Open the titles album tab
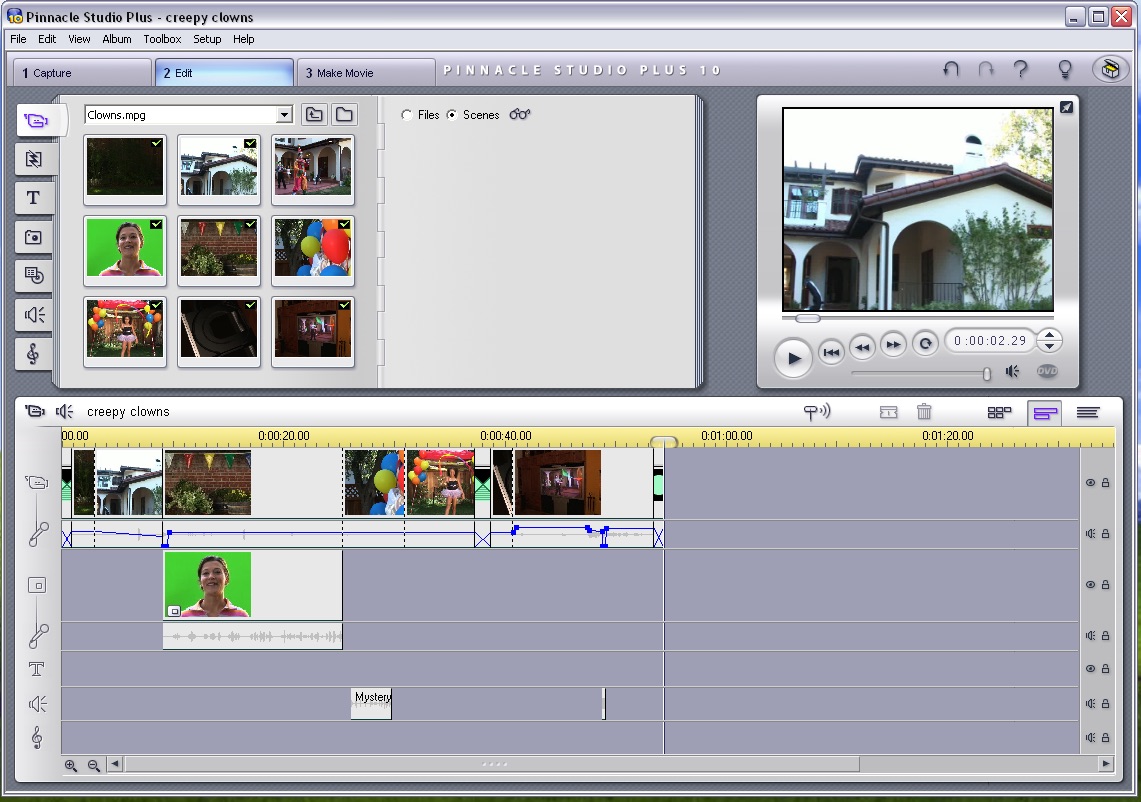 click(33, 198)
